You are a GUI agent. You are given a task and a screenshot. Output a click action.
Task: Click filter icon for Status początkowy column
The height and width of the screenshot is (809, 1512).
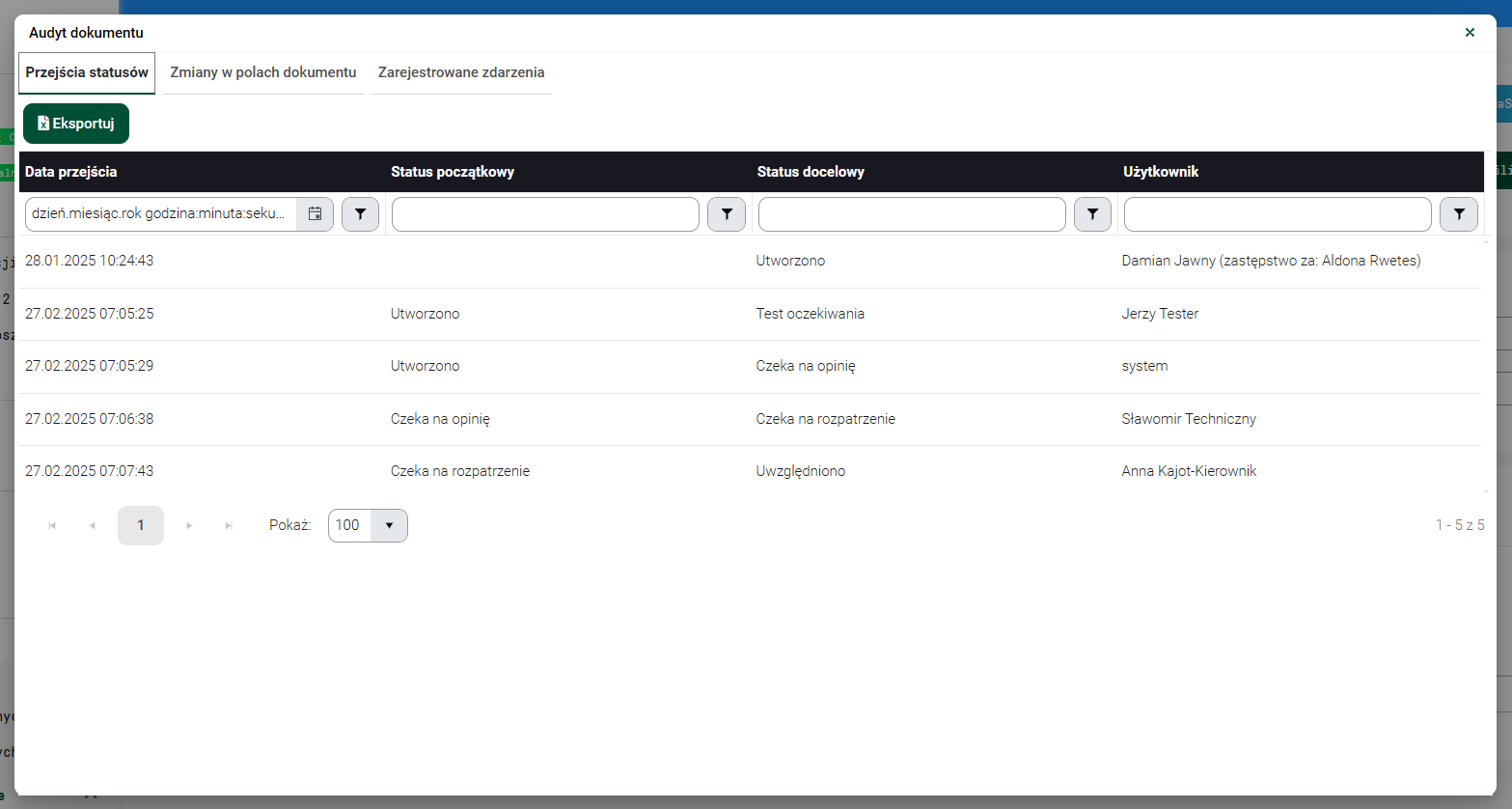[727, 214]
